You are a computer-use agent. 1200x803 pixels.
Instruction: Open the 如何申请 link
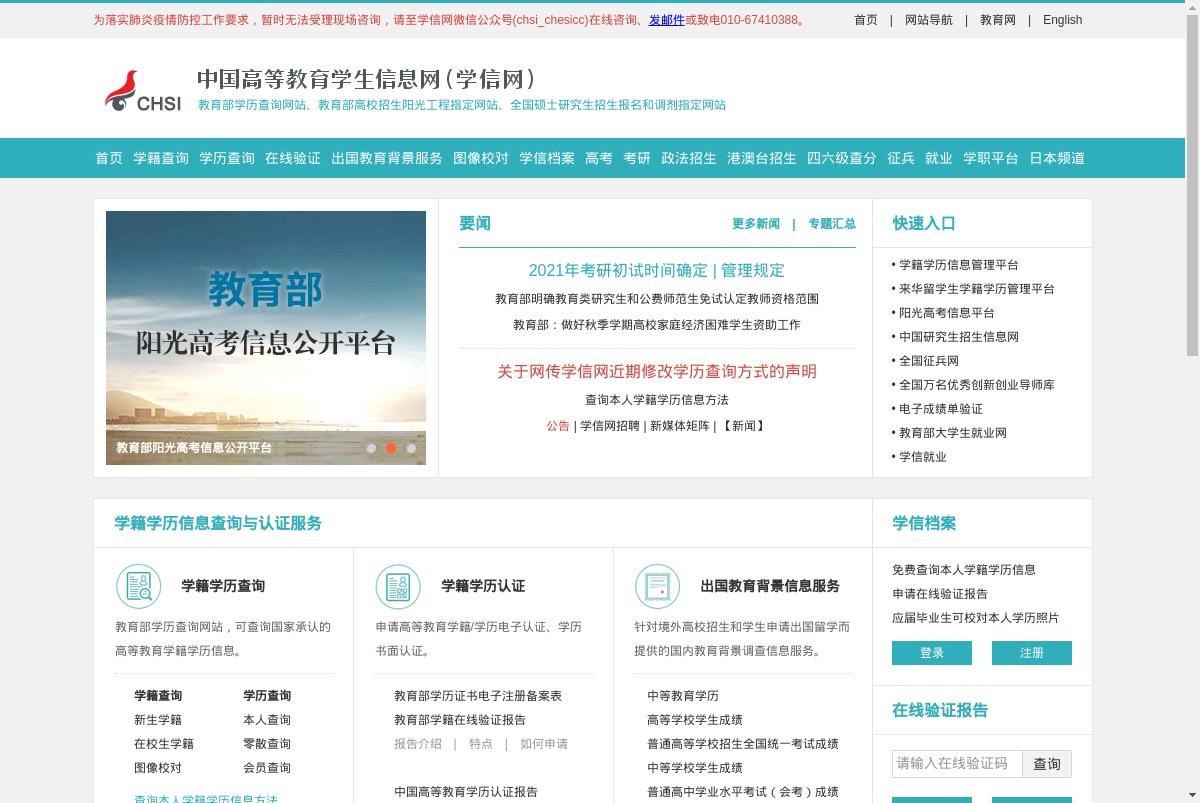(544, 744)
